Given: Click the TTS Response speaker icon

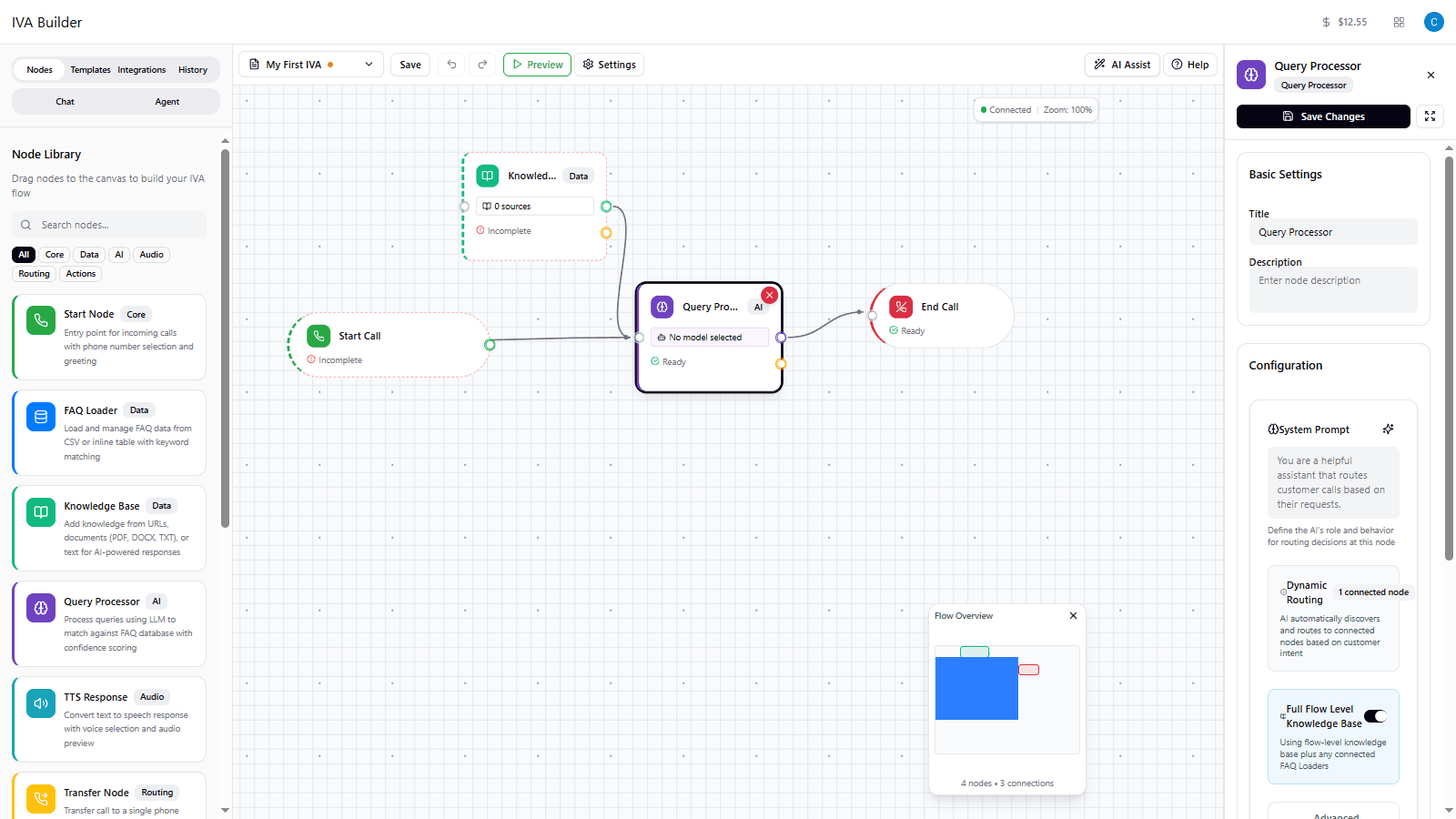Looking at the screenshot, I should (x=40, y=703).
